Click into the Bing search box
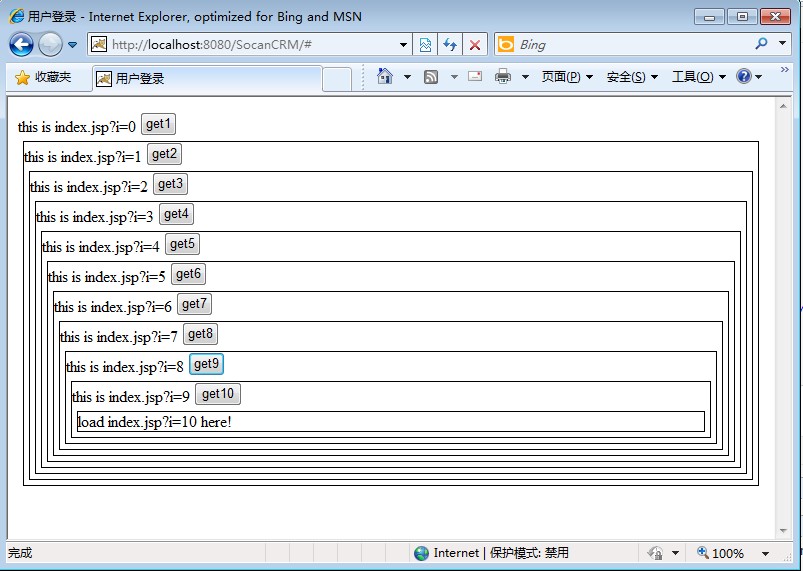This screenshot has height=571, width=803. pyautogui.click(x=630, y=45)
